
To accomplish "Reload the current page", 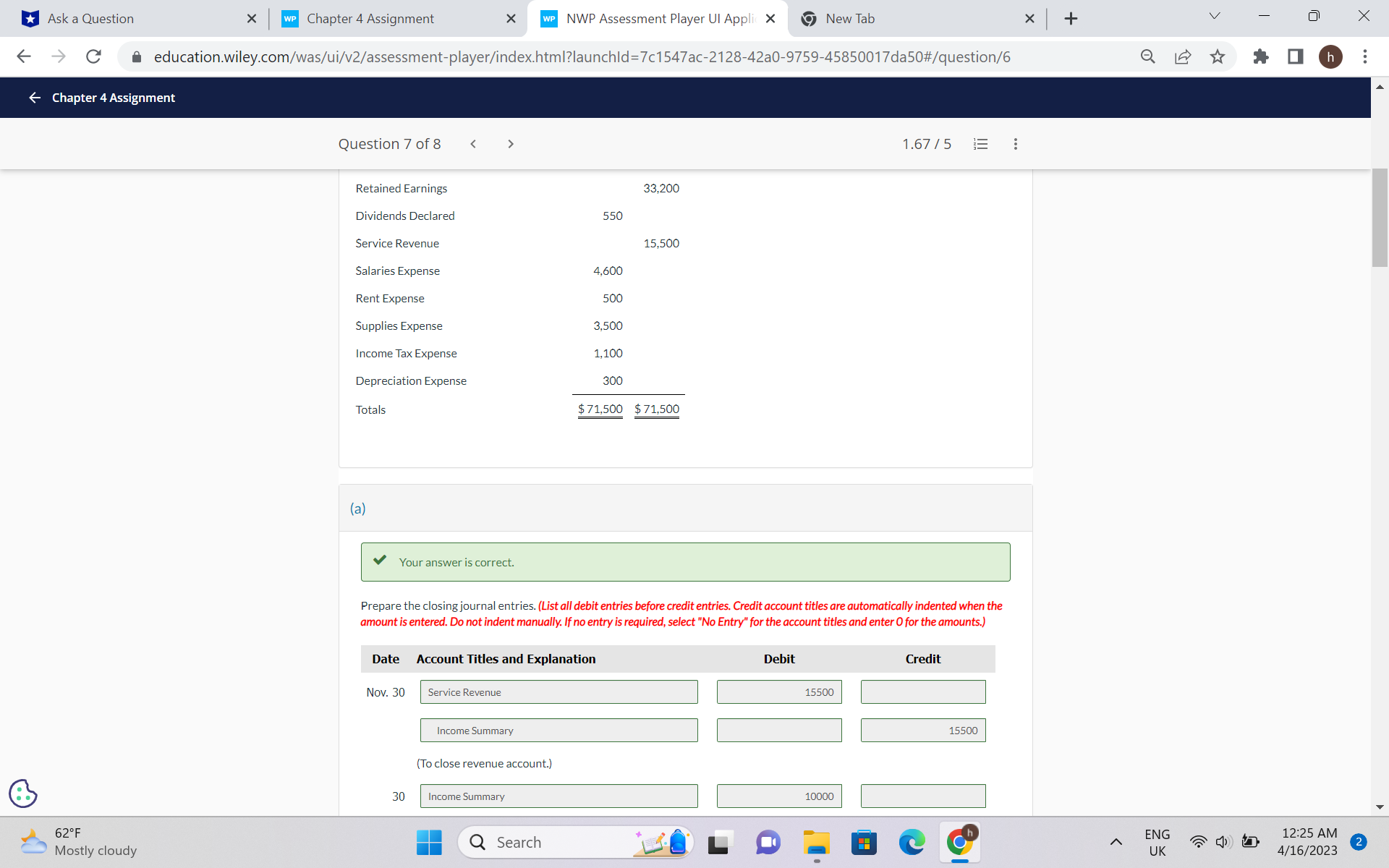I will point(93,56).
